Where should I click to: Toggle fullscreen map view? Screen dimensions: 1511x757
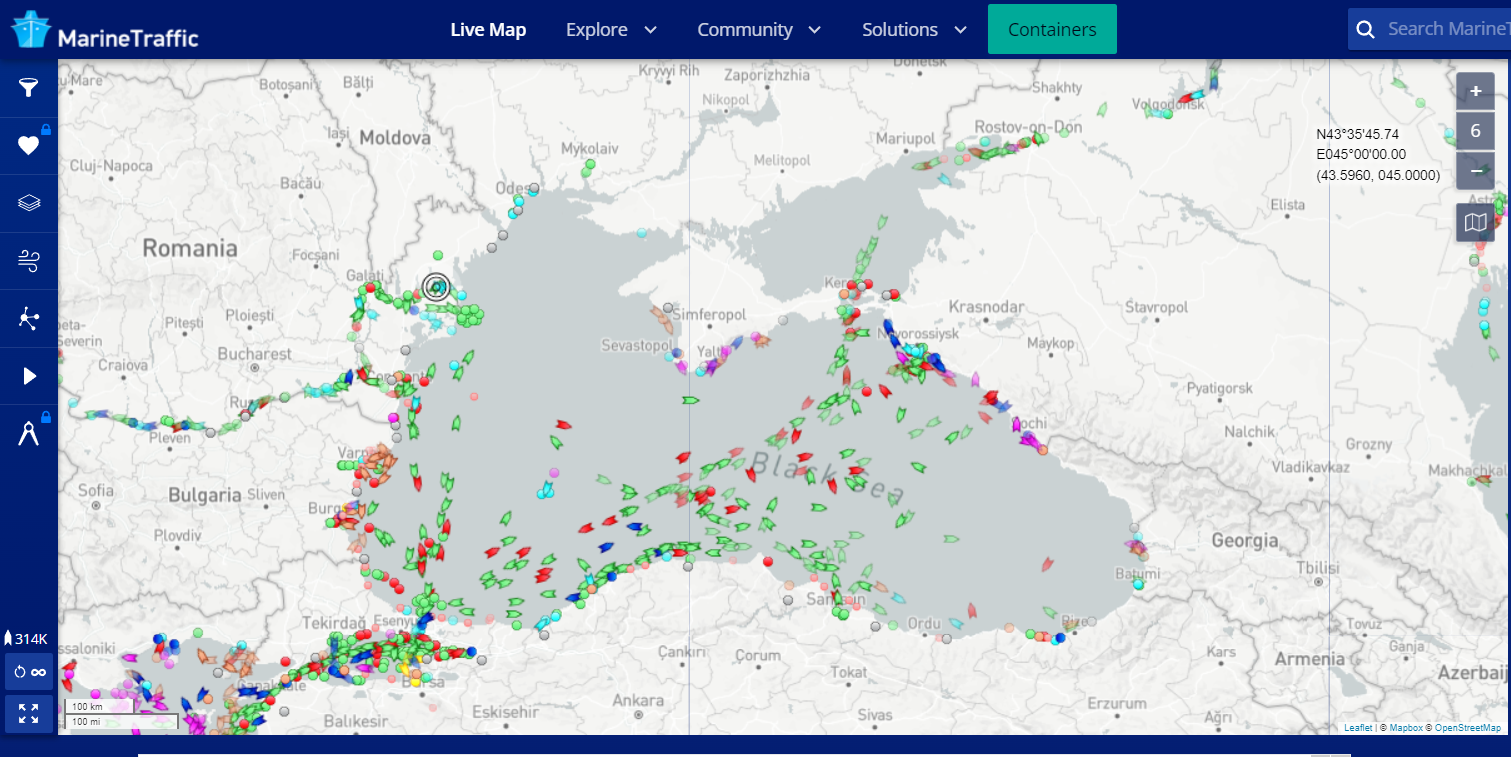28,713
